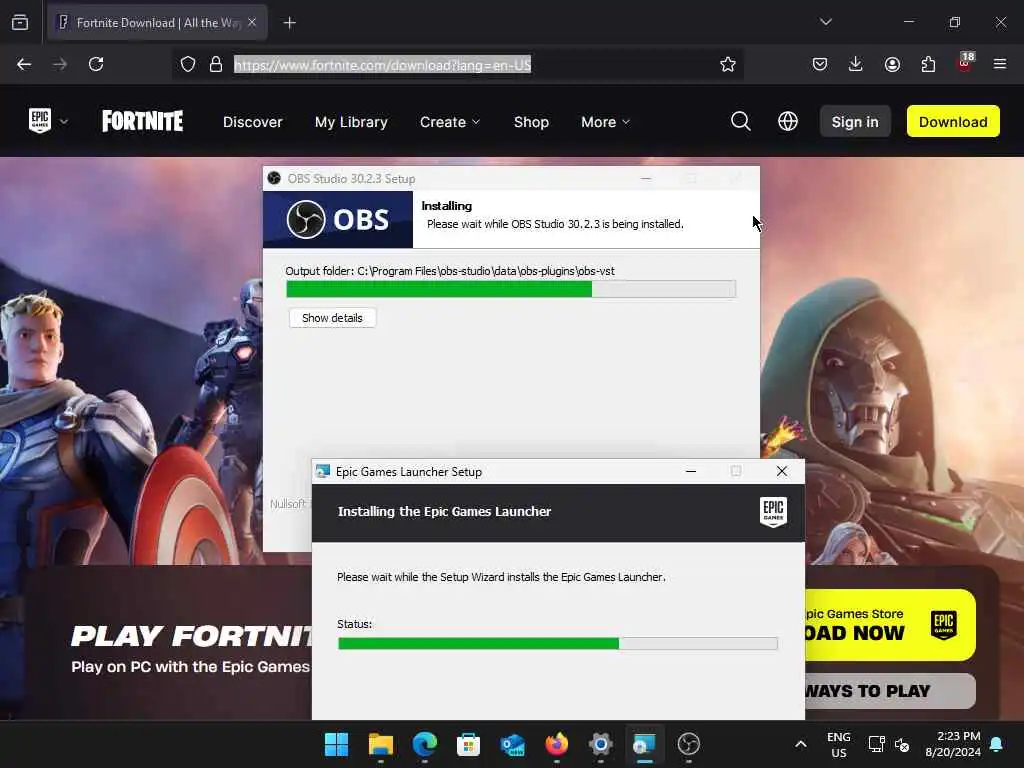This screenshot has width=1024, height=768.
Task: Open the ENG US language switcher
Action: tap(839, 744)
